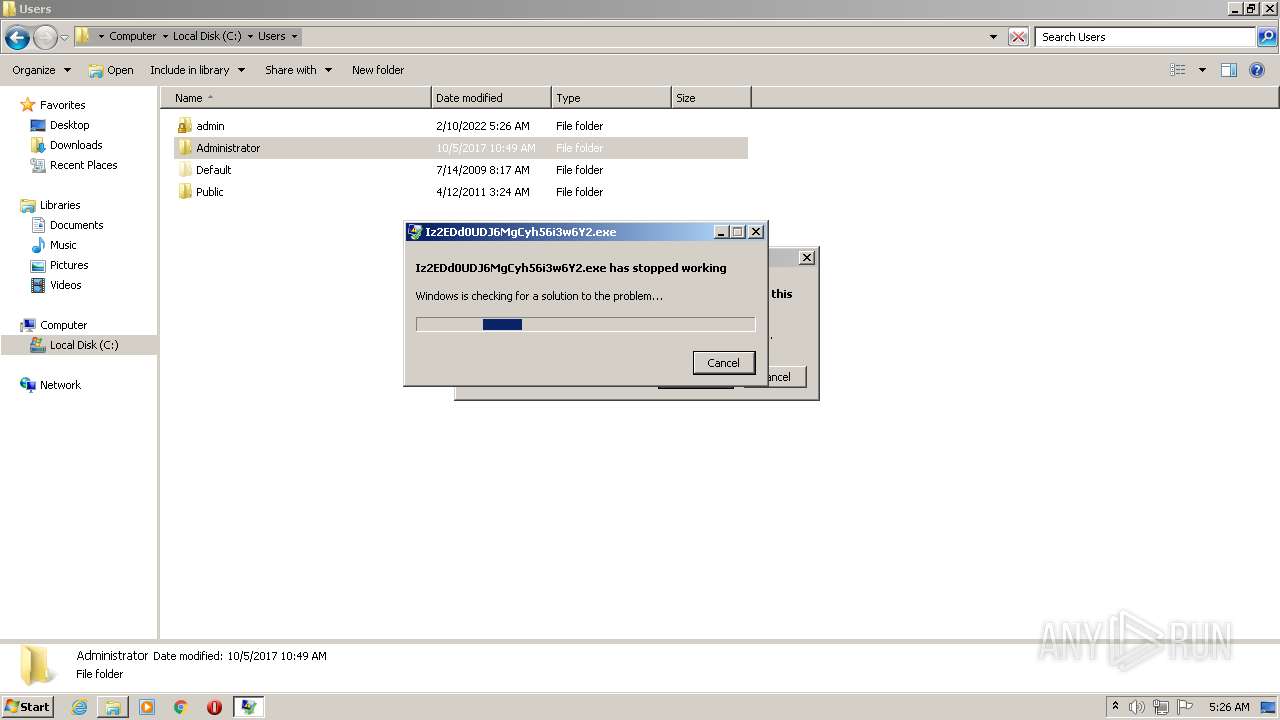
Task: Click Favorites in navigation pane
Action: [62, 105]
